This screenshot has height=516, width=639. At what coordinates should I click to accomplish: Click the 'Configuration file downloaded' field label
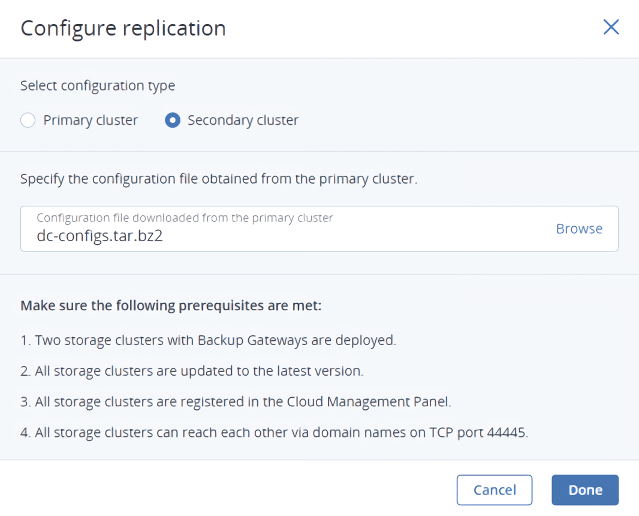[184, 217]
